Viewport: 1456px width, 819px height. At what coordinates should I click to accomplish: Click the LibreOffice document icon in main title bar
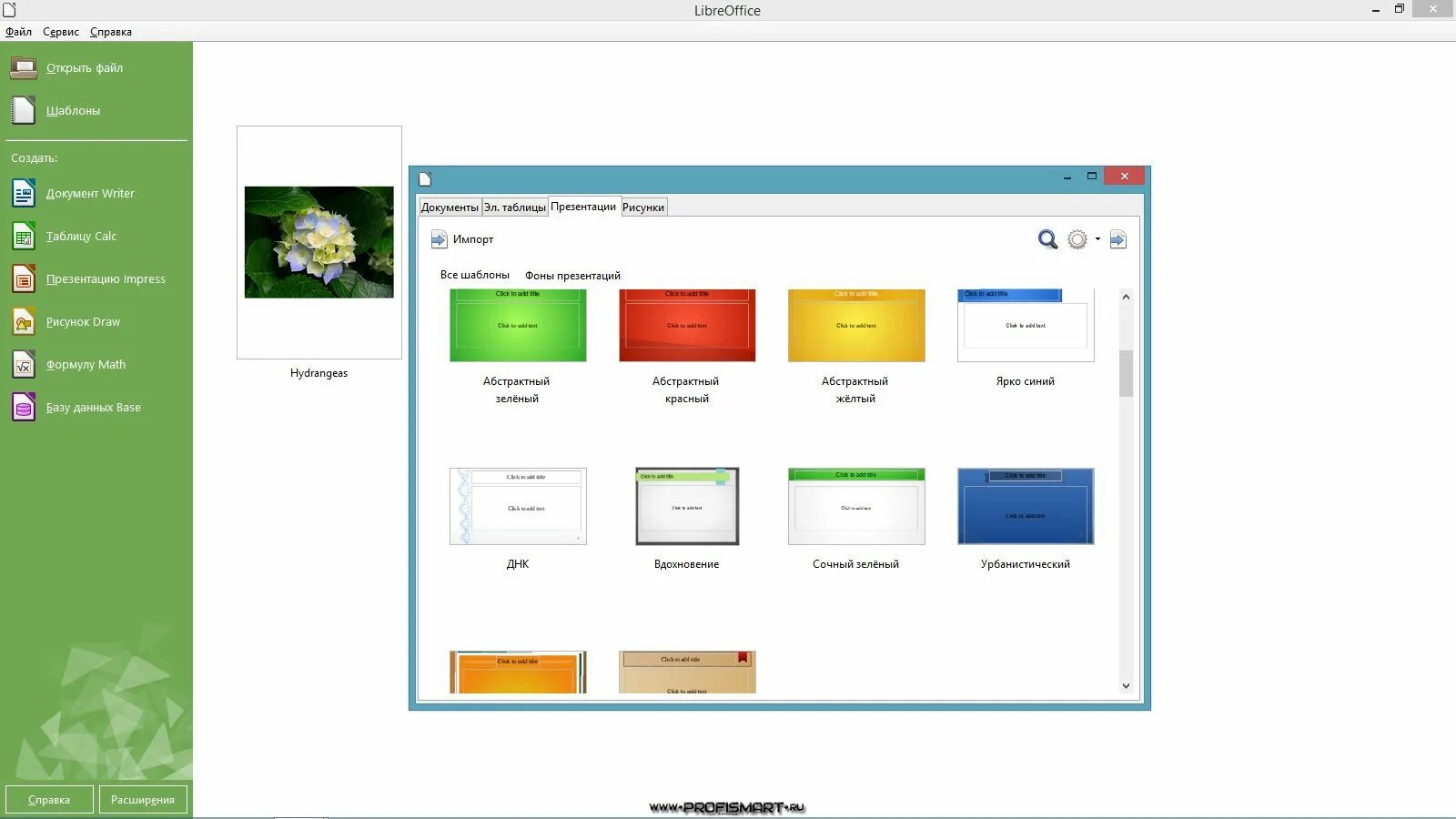[10, 9]
